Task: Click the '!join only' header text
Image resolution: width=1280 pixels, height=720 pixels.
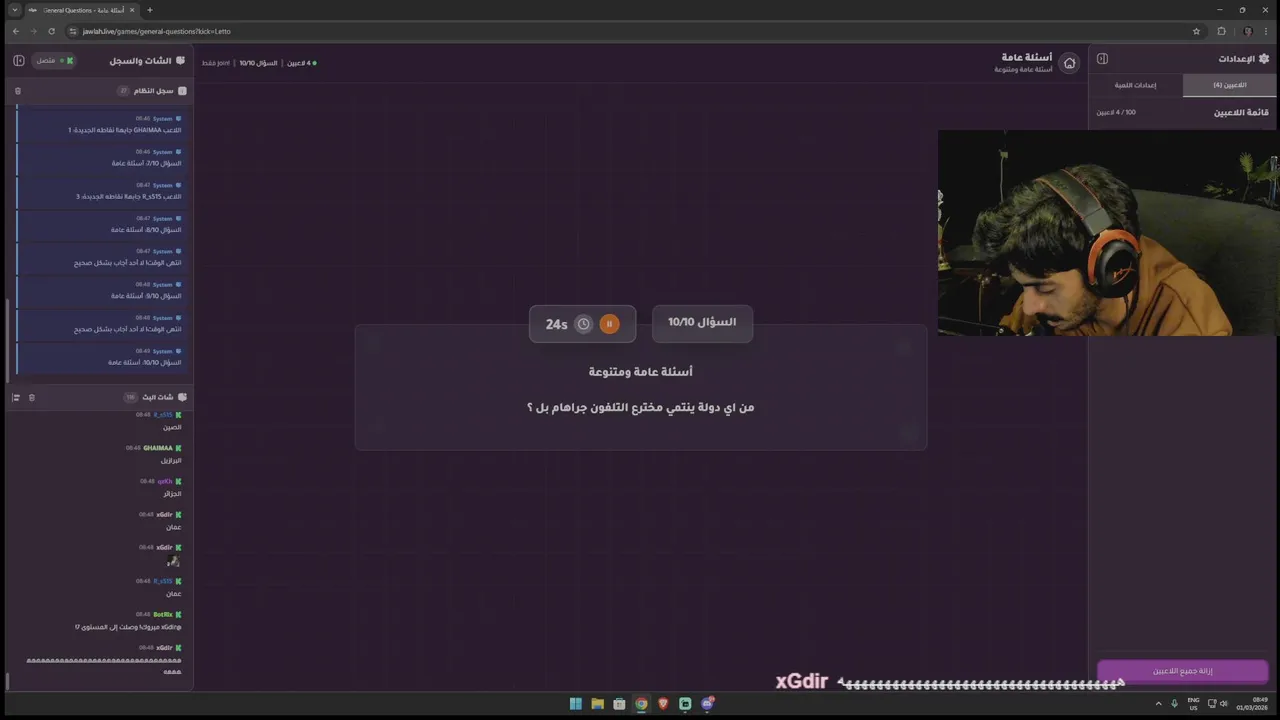Action: coord(215,63)
